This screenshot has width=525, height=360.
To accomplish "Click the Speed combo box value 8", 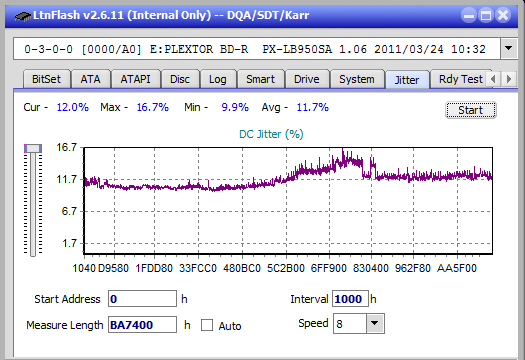I will coord(350,323).
